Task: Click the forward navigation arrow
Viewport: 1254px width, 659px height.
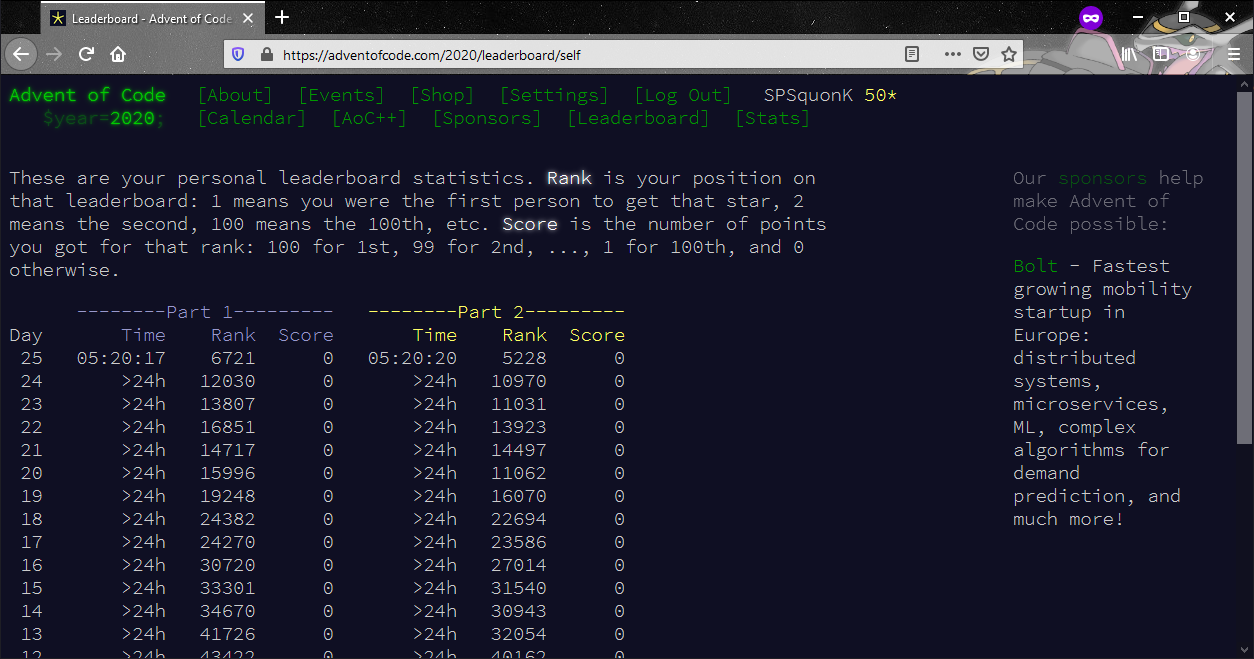Action: (x=55, y=54)
